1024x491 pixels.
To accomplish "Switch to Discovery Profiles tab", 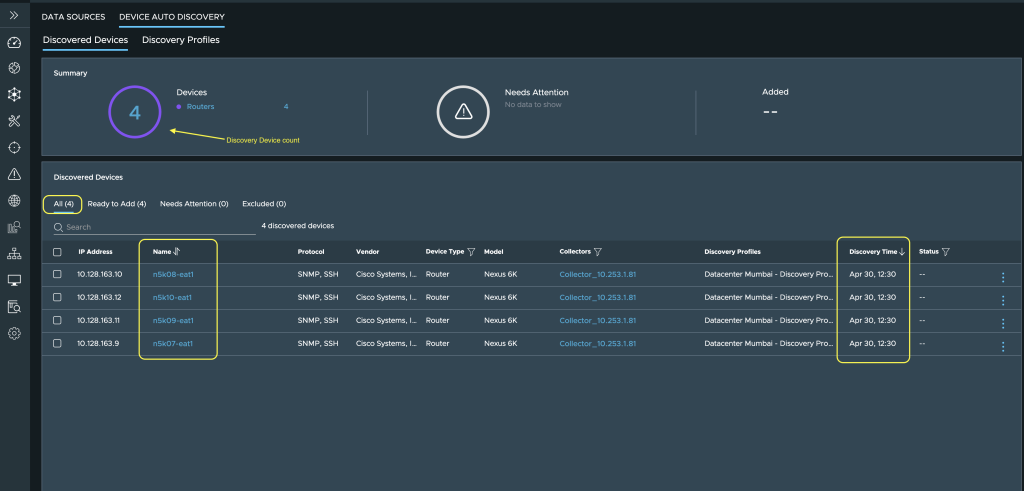I will [181, 40].
